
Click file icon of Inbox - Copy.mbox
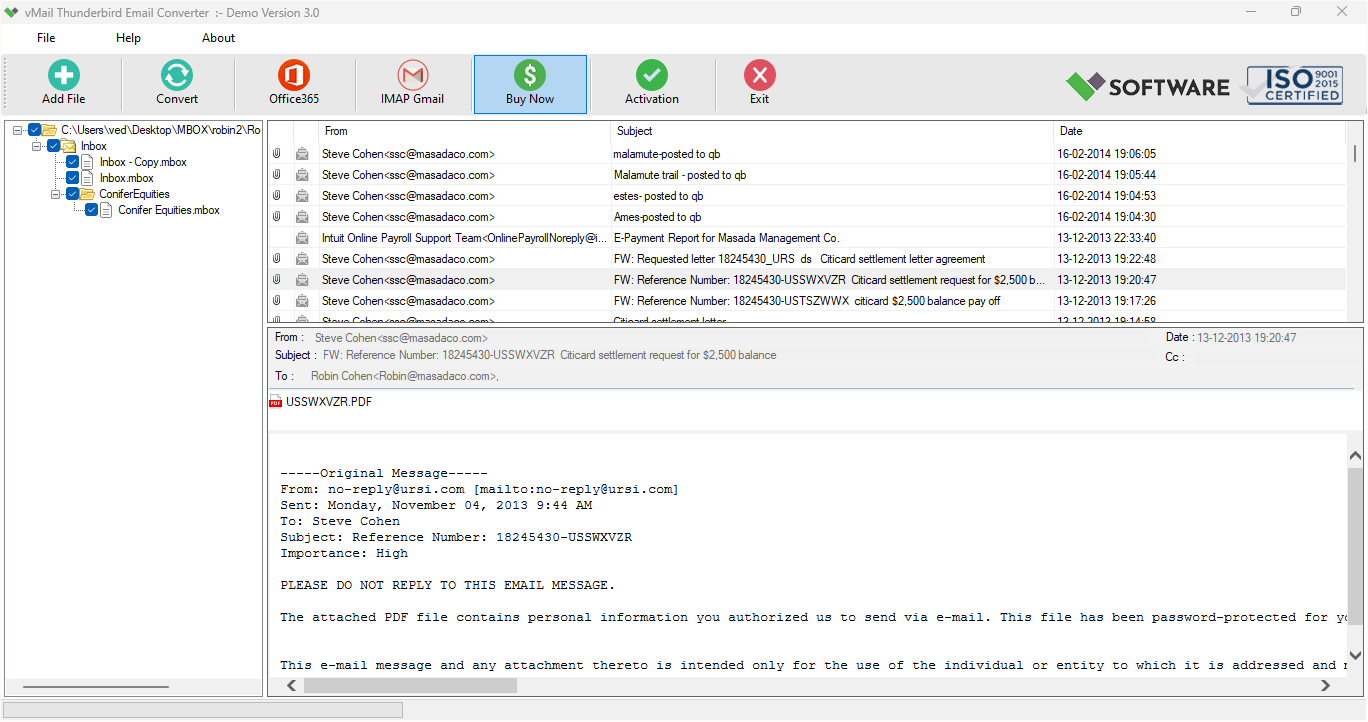click(x=88, y=162)
